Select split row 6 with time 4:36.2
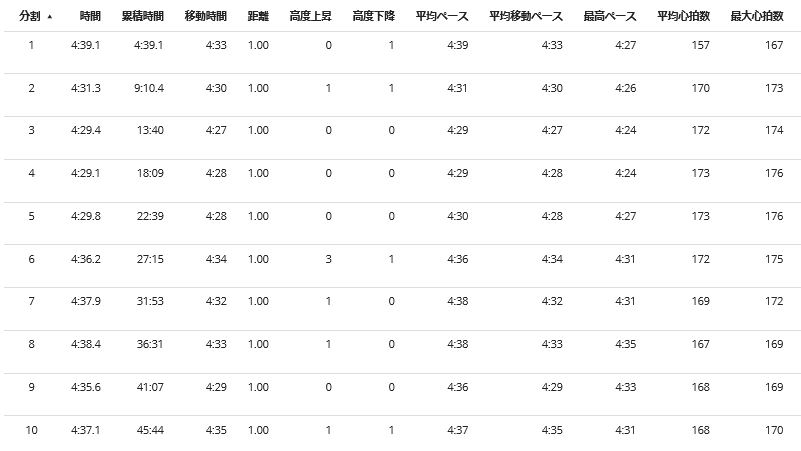Image resolution: width=801 pixels, height=451 pixels. point(400,266)
